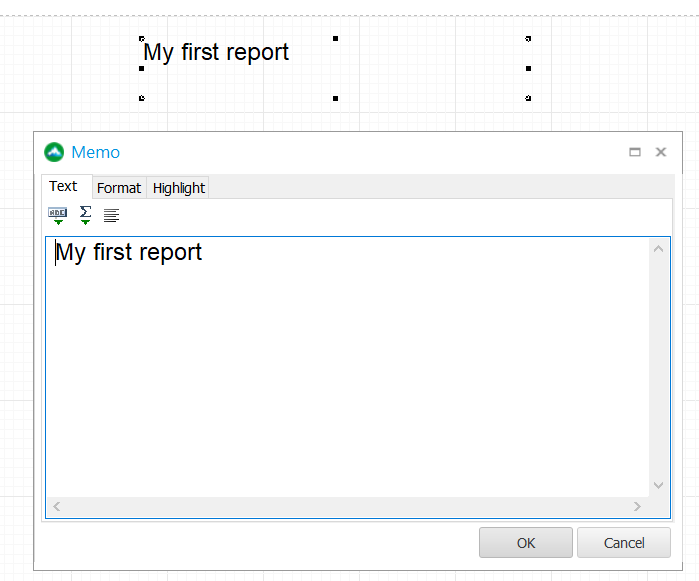
Task: Toggle word wrap icon in Memo toolbar
Action: [x=111, y=215]
